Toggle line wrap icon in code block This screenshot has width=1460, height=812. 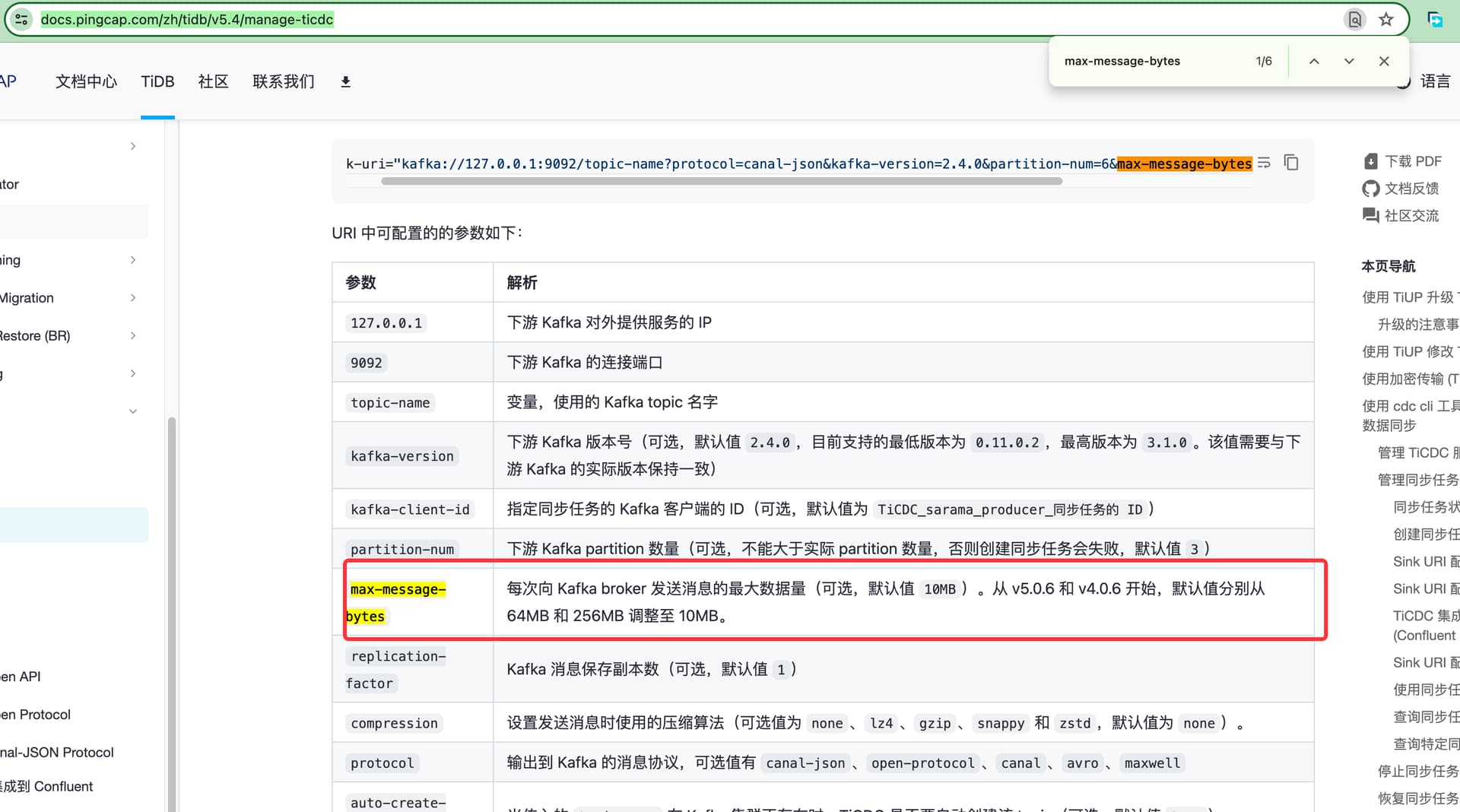(x=1264, y=163)
